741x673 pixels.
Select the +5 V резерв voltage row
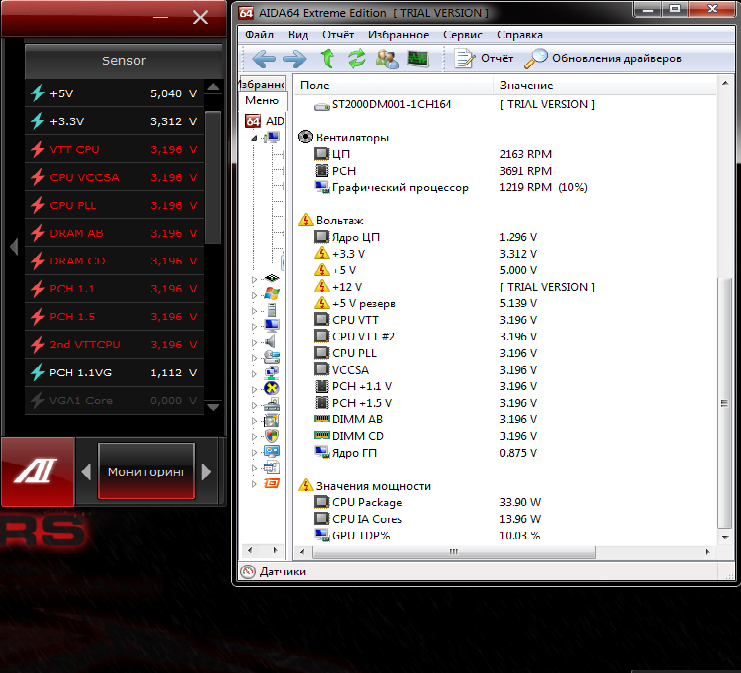[505, 303]
